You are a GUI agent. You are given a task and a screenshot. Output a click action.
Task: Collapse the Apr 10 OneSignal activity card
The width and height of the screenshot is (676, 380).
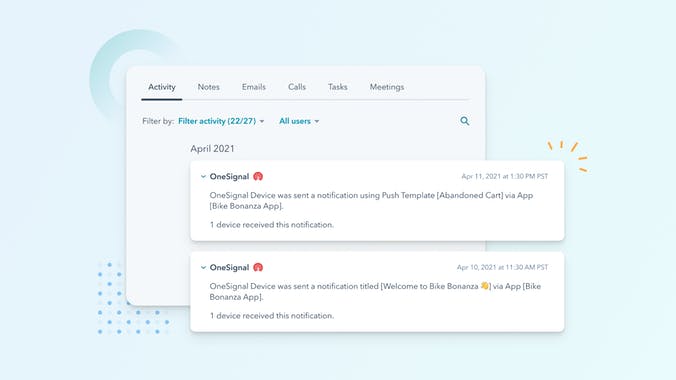(203, 267)
